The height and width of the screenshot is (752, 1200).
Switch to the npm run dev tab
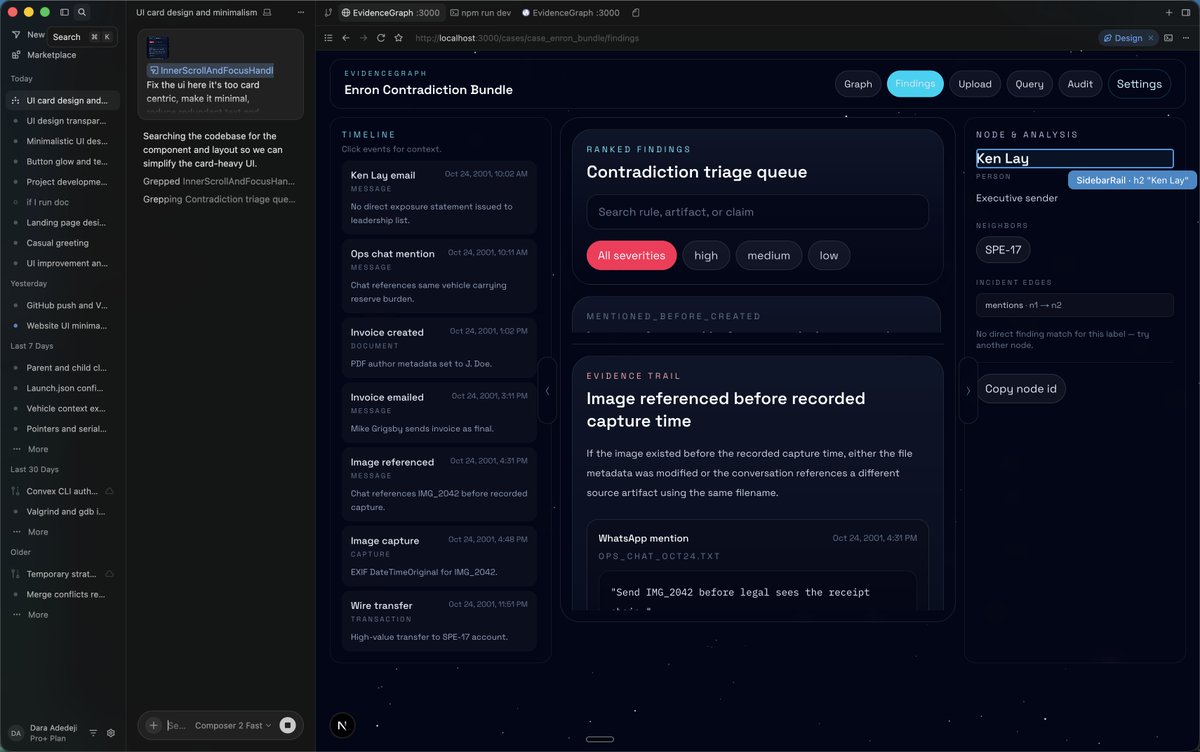point(481,12)
